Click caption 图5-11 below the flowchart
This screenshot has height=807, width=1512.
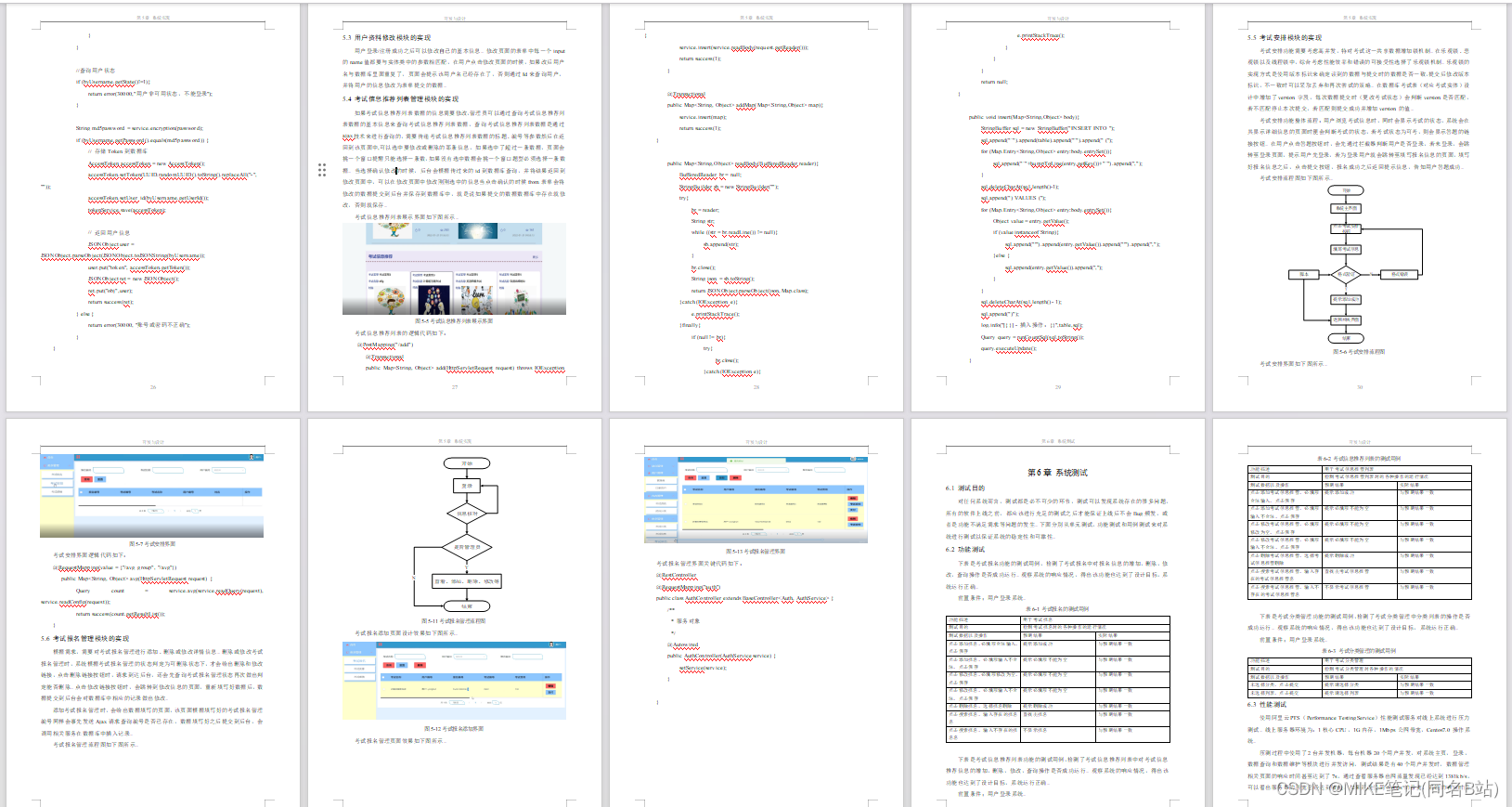(x=454, y=621)
